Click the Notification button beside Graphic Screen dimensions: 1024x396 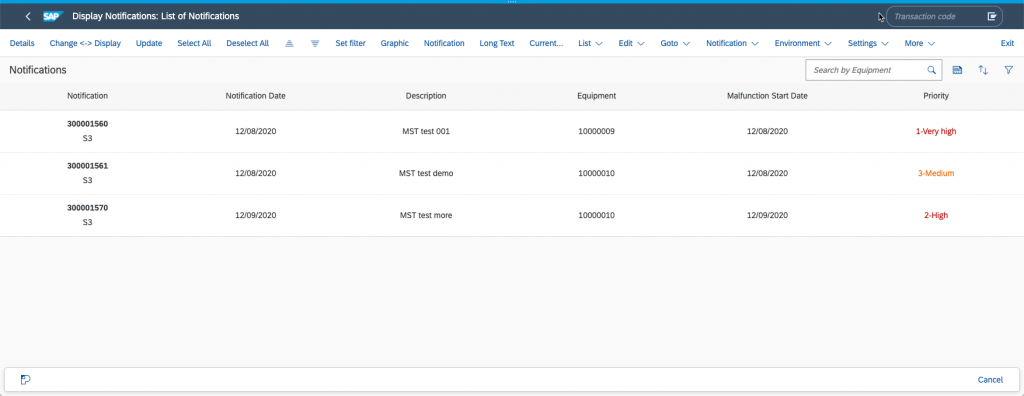tap(444, 43)
